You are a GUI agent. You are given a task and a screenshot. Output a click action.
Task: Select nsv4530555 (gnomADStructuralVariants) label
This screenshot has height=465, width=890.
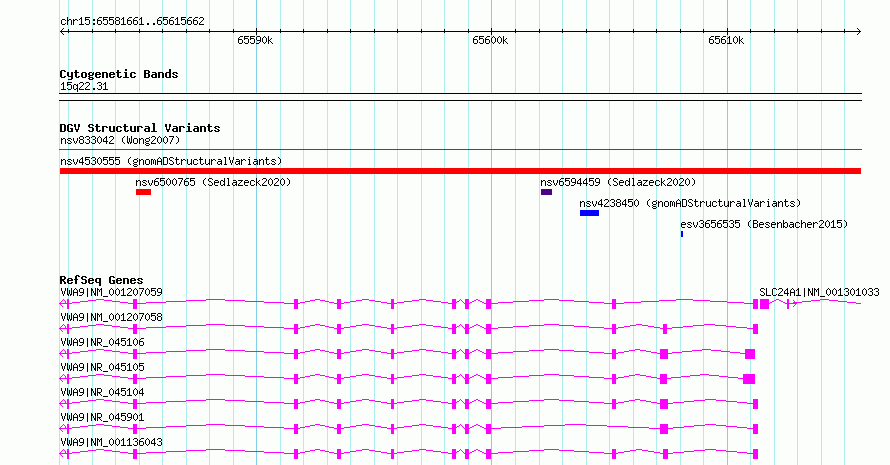point(171,161)
